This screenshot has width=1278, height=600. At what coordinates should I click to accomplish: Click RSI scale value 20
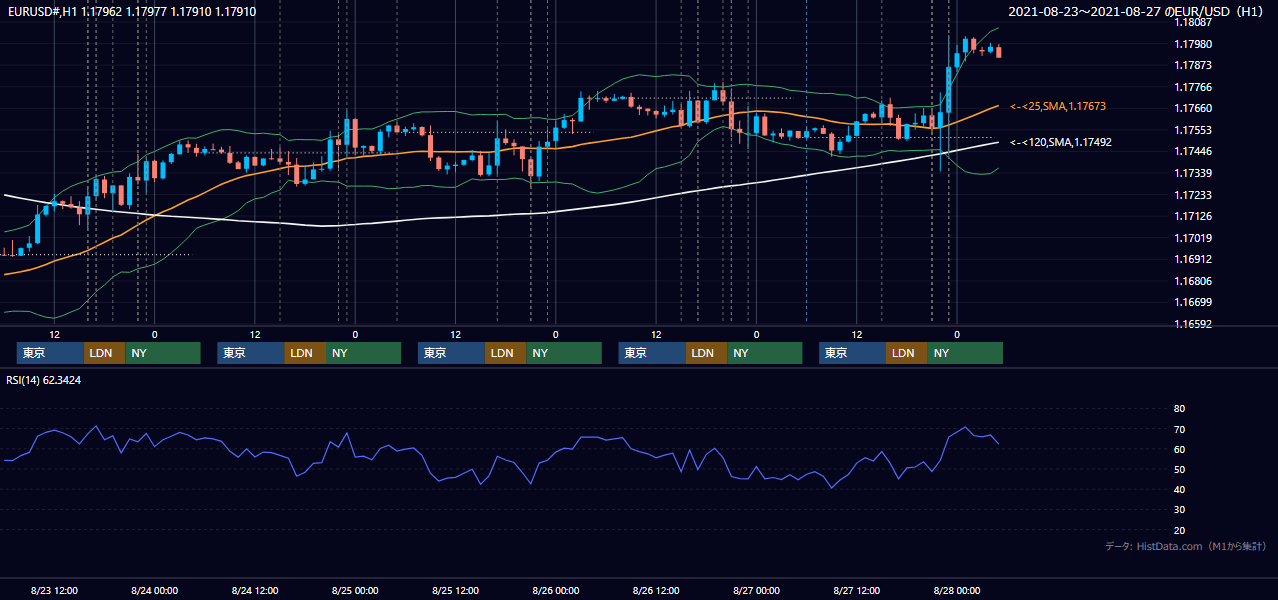click(x=1179, y=530)
